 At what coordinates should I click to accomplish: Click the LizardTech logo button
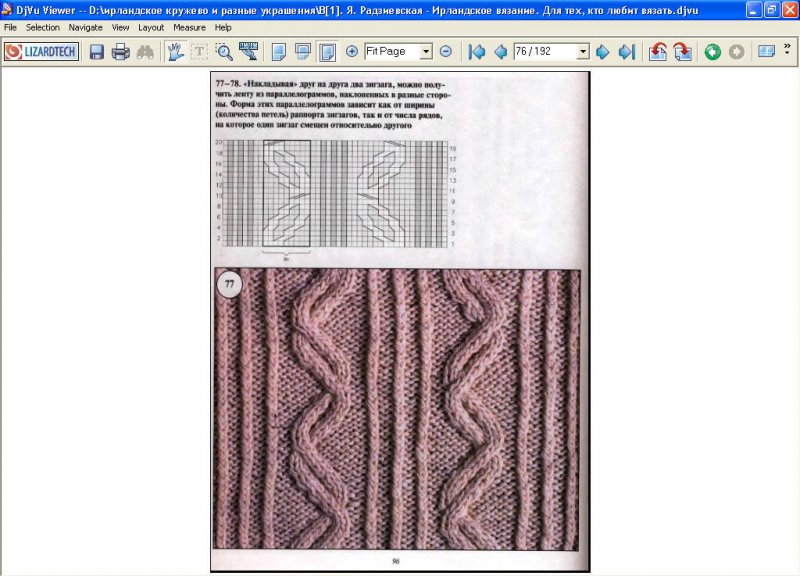(x=41, y=52)
